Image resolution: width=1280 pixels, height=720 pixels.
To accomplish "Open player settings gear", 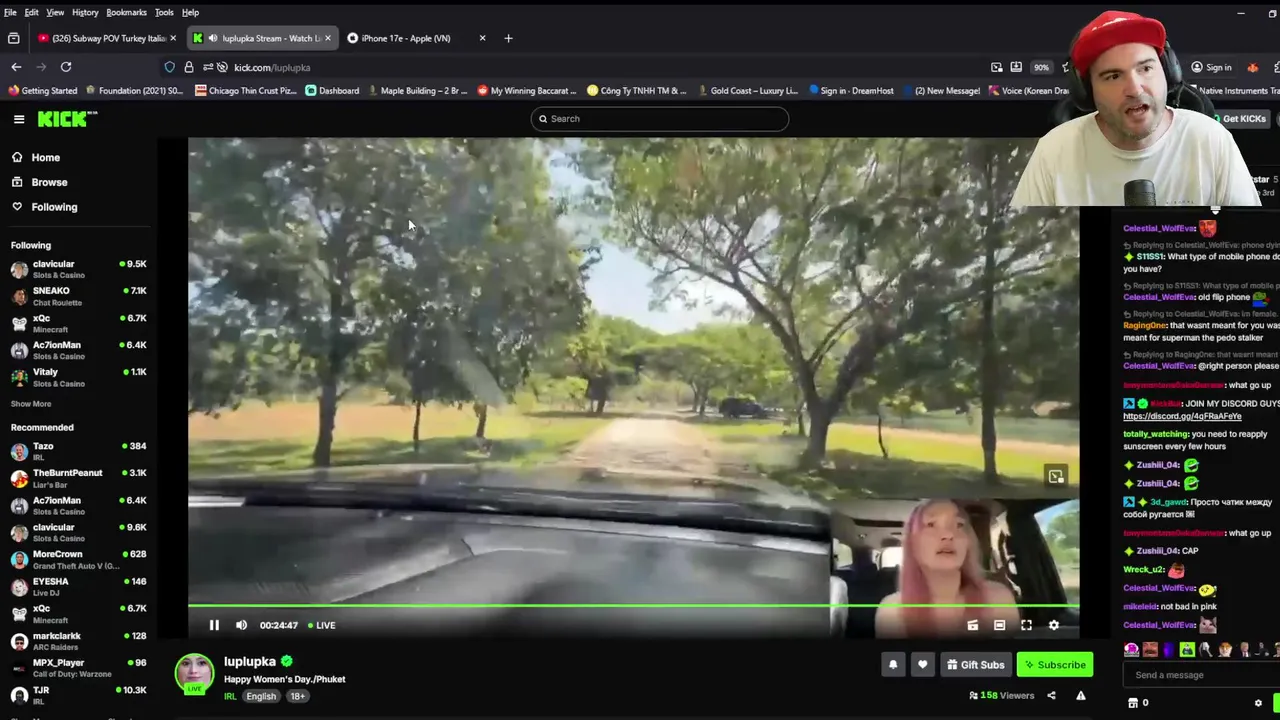I will [1053, 625].
